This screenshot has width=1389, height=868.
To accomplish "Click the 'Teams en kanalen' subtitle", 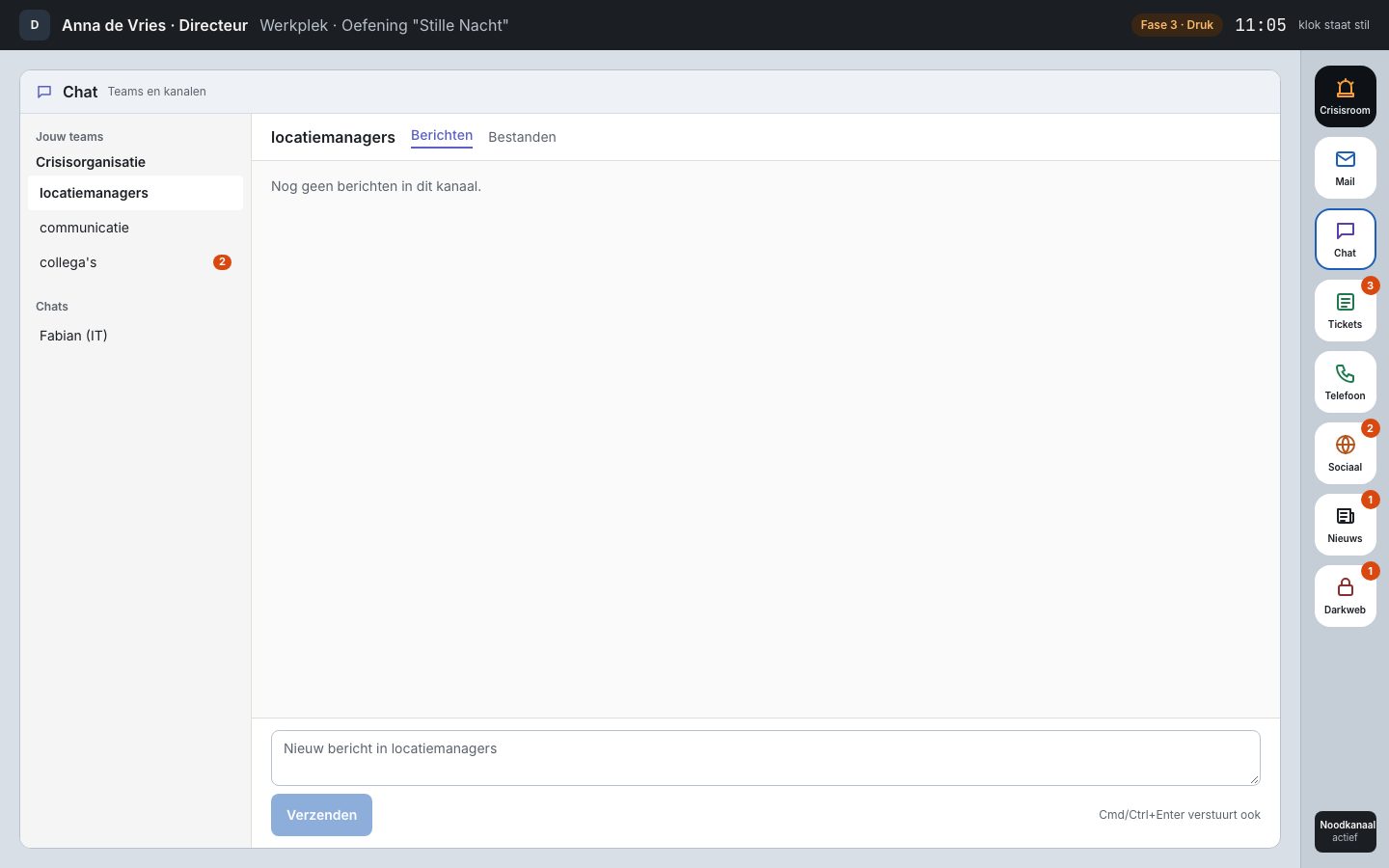I will (x=157, y=92).
